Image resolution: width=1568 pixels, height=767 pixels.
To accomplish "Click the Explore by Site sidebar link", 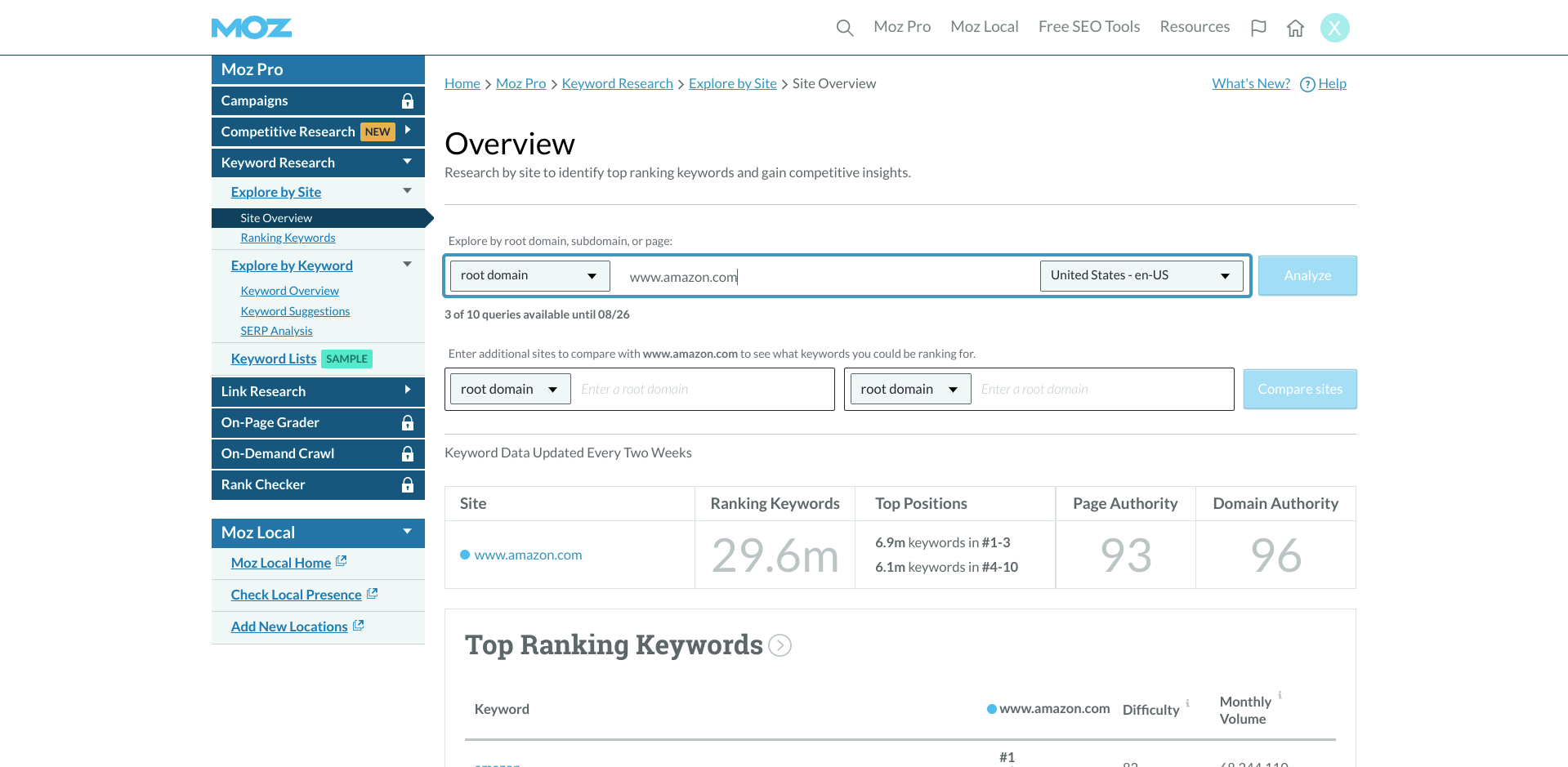I will (x=276, y=192).
